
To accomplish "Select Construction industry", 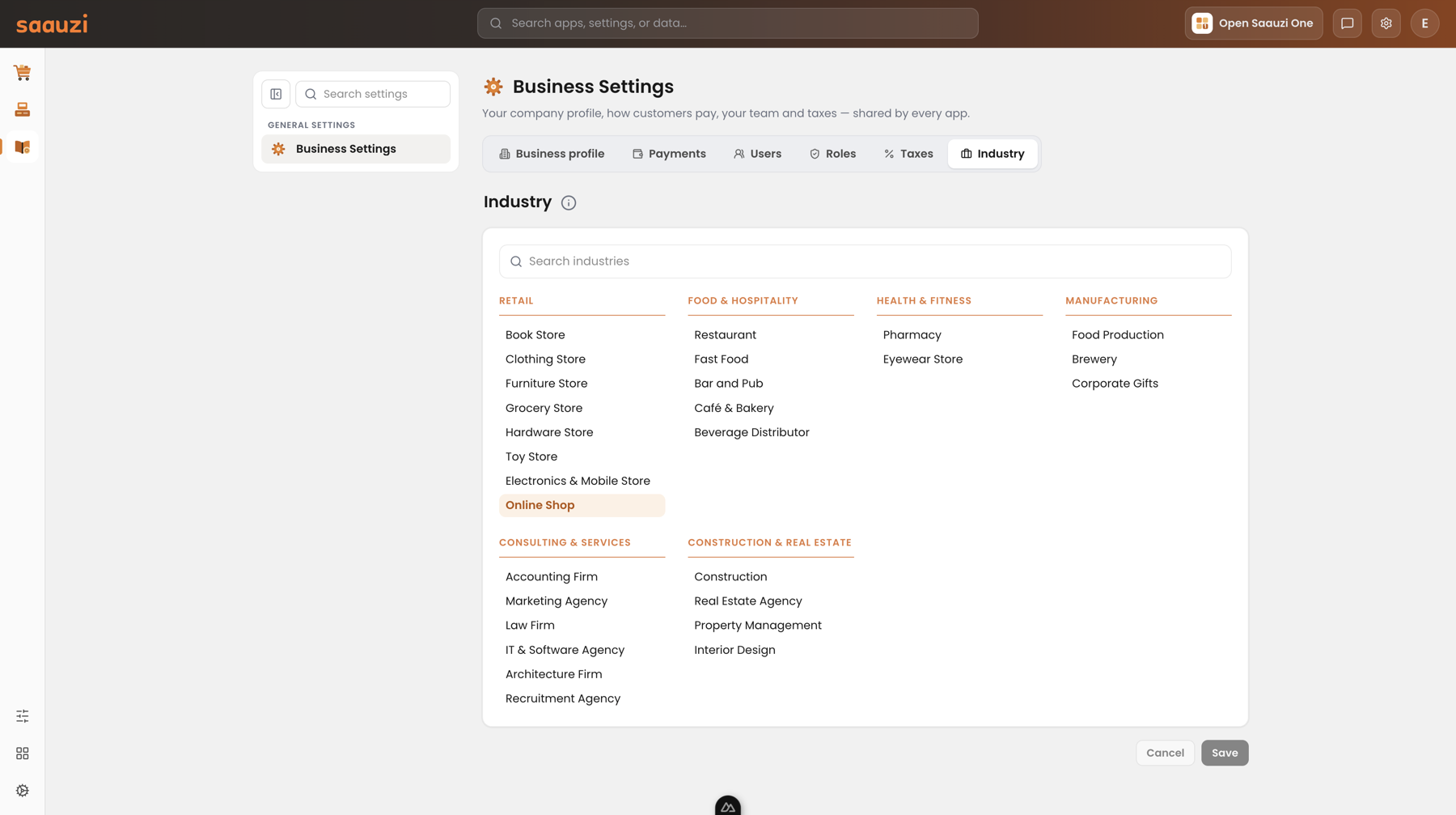I will 771,577.
